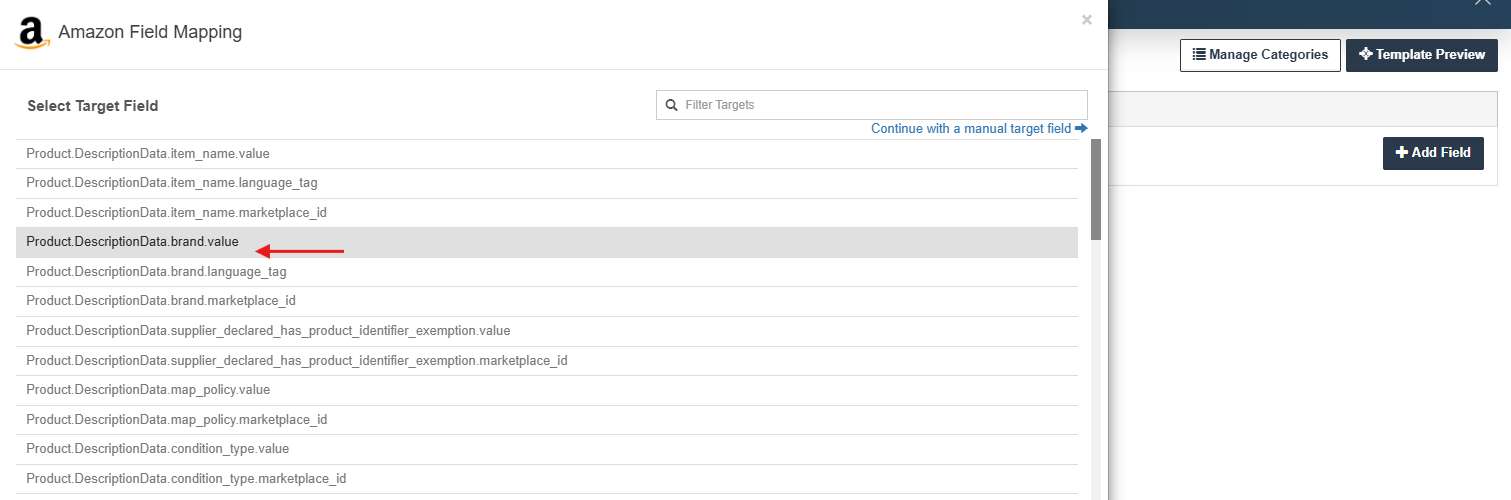The height and width of the screenshot is (500, 1511).
Task: Select Product.DescriptionData.condition_type.value
Action: [x=547, y=449]
